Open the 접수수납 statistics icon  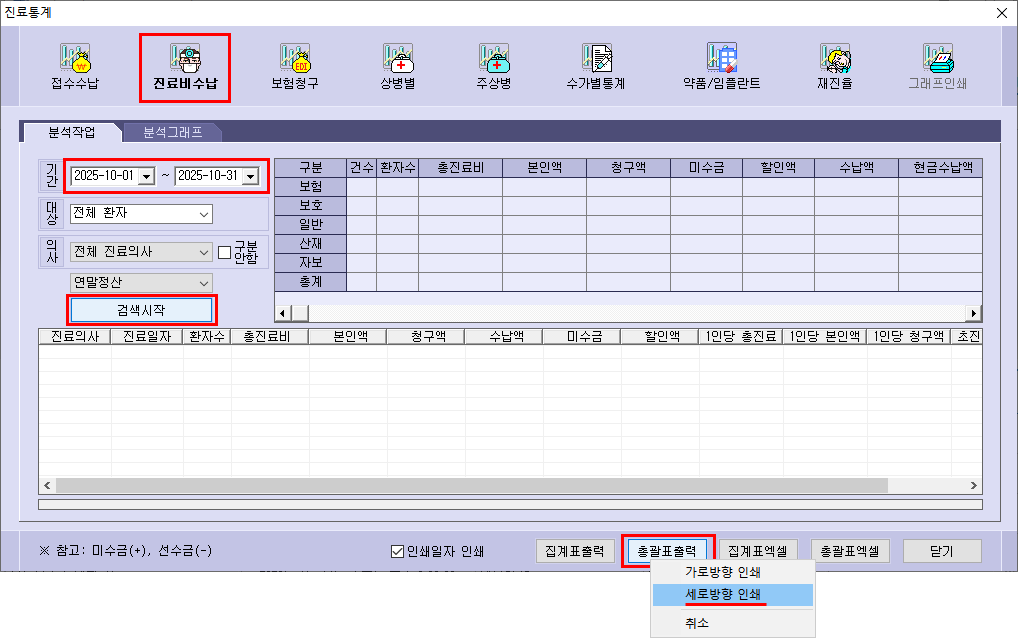[75, 66]
